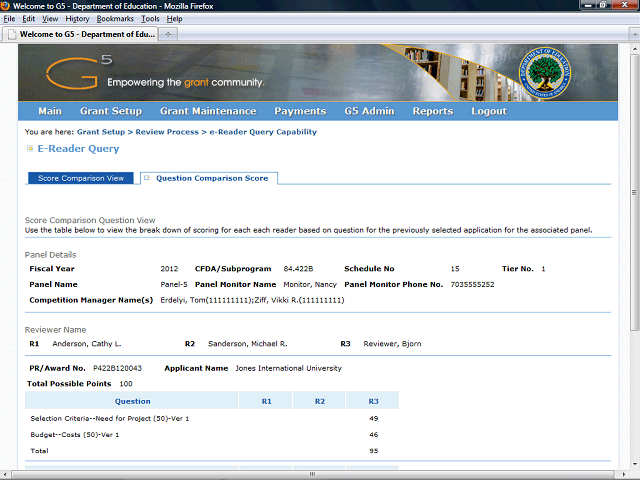The width and height of the screenshot is (640, 480).
Task: Click the scroll up arrow of vertical scrollbar
Action: click(x=634, y=48)
